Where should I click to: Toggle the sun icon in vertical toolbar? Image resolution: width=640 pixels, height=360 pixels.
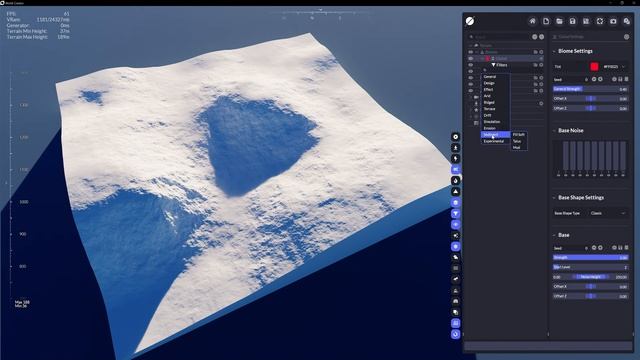click(x=456, y=247)
